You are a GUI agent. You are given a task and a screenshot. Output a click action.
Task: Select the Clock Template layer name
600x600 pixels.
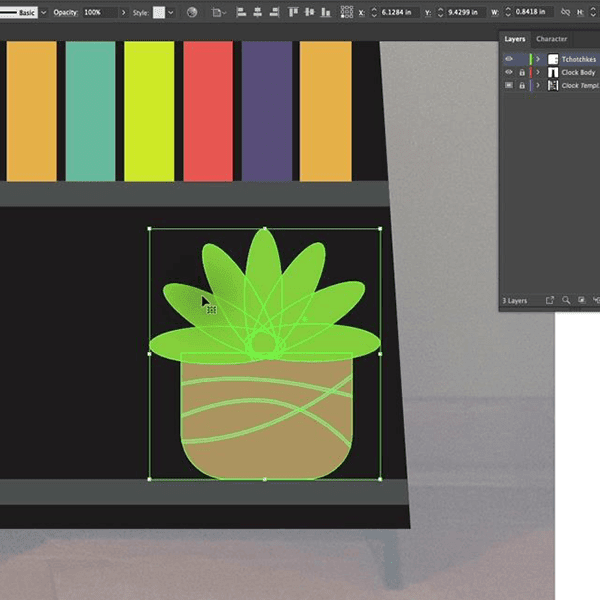(578, 86)
